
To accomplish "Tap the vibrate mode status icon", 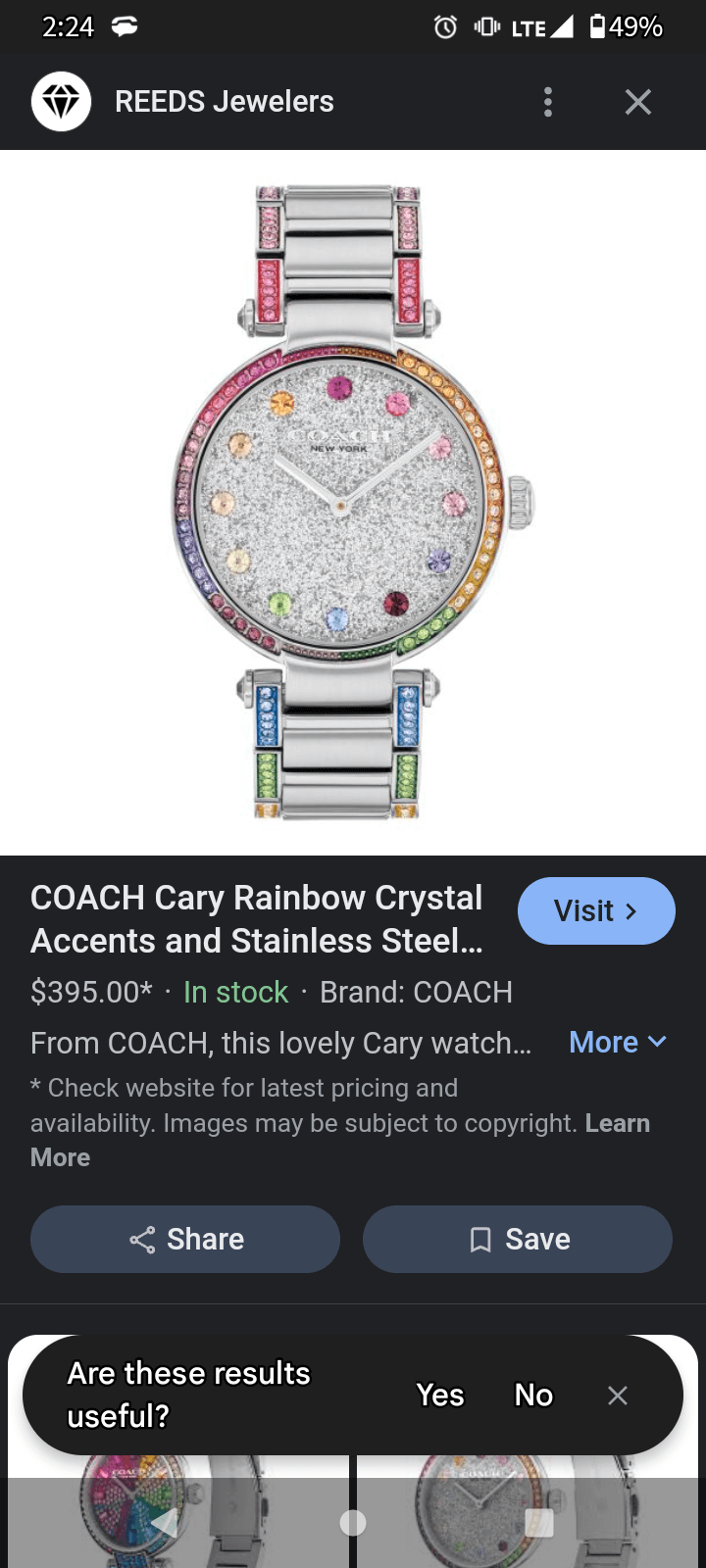I will coord(486,26).
